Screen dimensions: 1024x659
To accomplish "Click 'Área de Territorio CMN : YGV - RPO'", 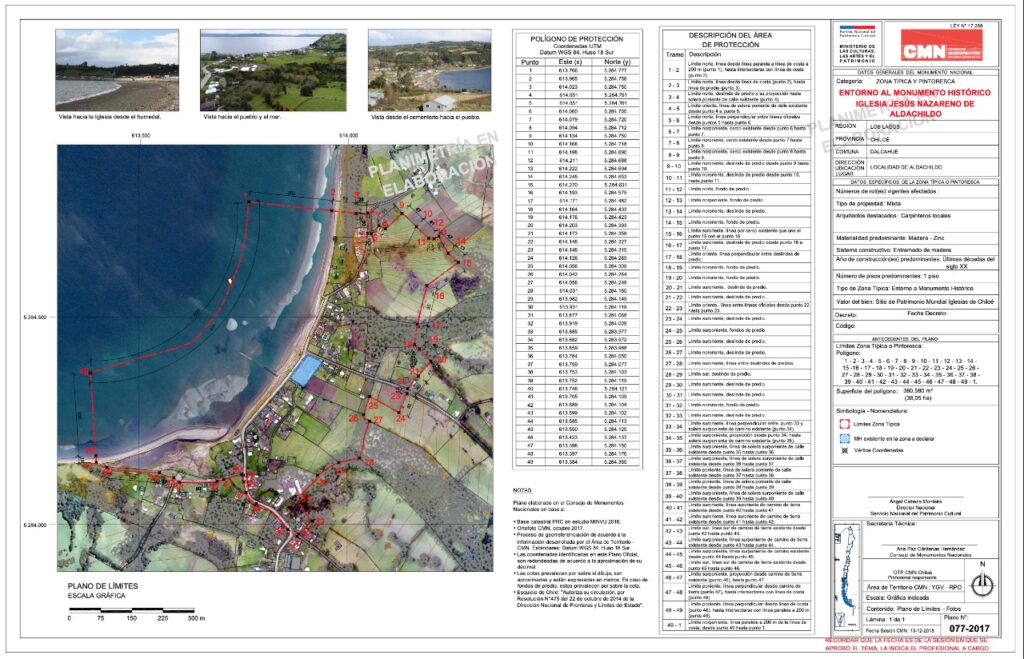I will click(914, 588).
